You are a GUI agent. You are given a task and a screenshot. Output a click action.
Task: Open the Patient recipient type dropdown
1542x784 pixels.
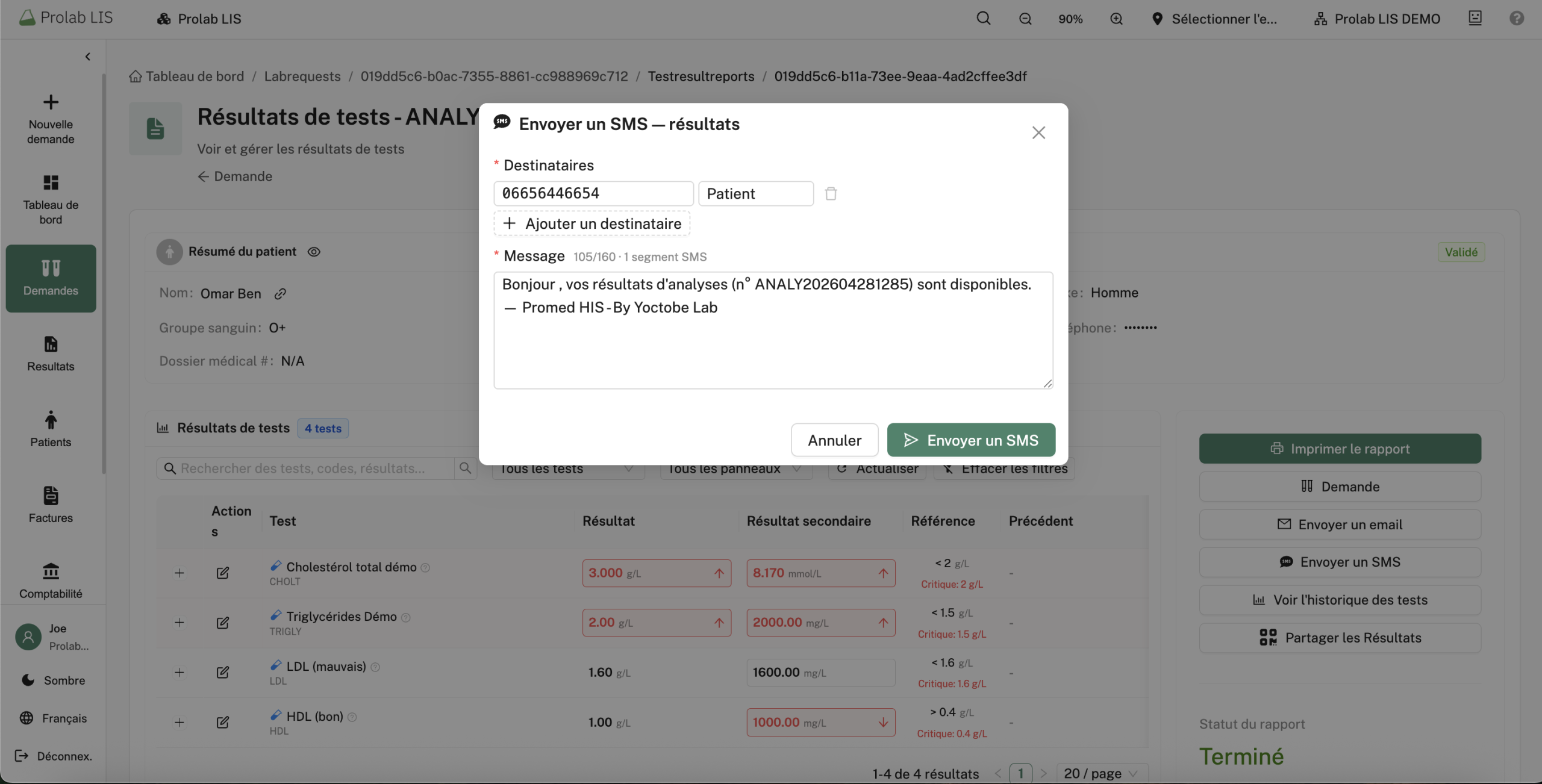(756, 193)
